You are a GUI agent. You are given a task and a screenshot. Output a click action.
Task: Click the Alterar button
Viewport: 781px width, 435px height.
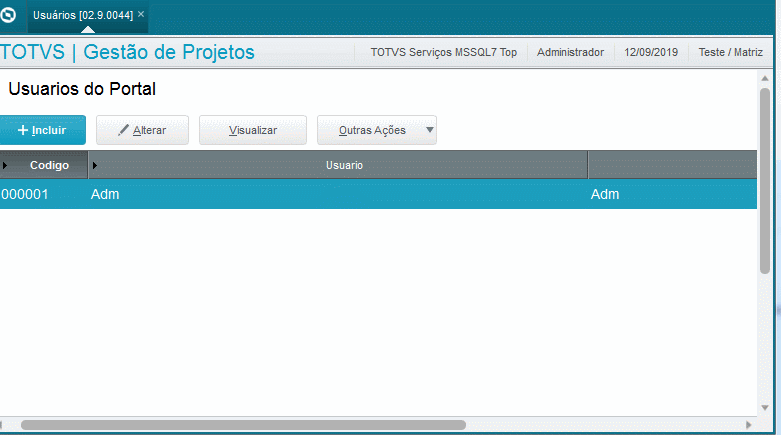coord(142,130)
